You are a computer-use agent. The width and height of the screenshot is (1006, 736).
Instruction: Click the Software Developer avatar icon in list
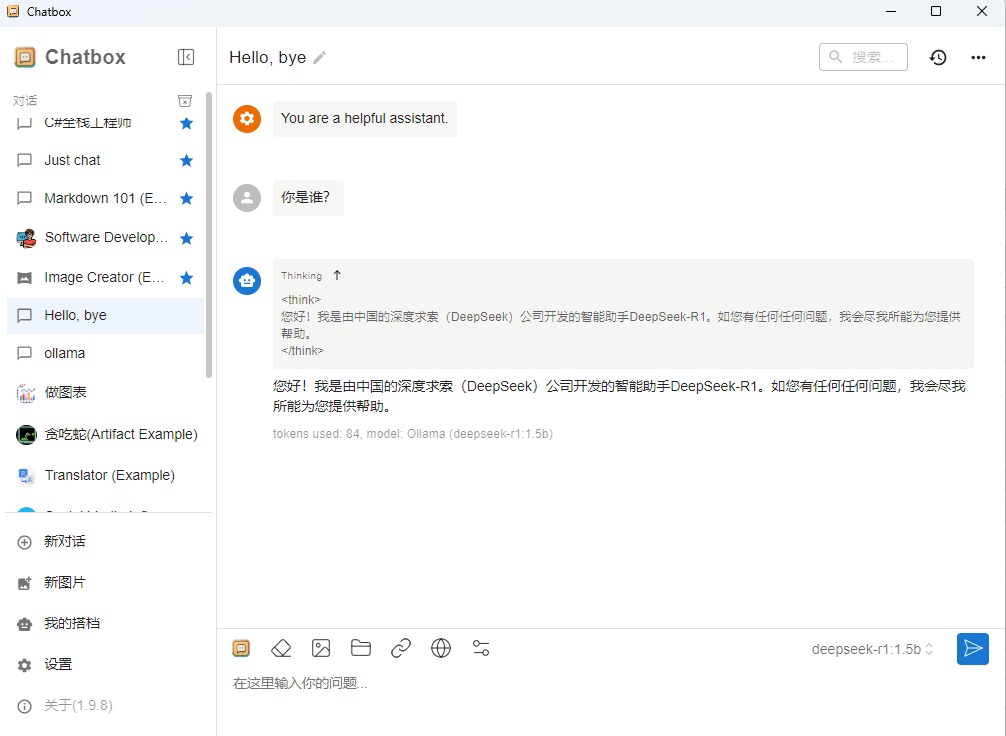pos(26,238)
